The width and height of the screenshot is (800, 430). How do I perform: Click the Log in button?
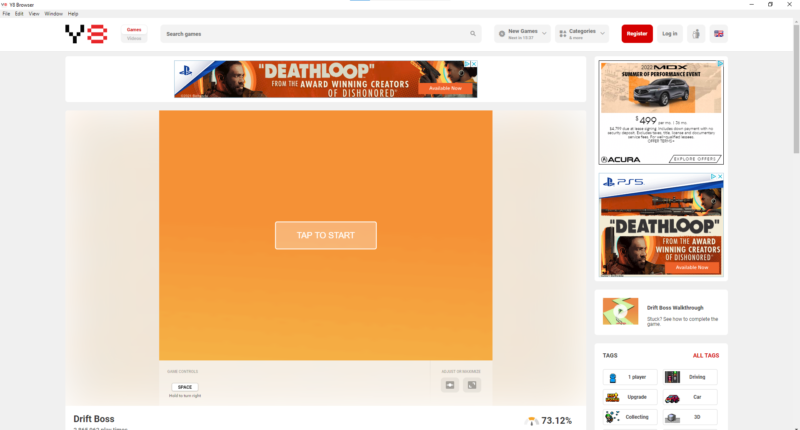(669, 34)
